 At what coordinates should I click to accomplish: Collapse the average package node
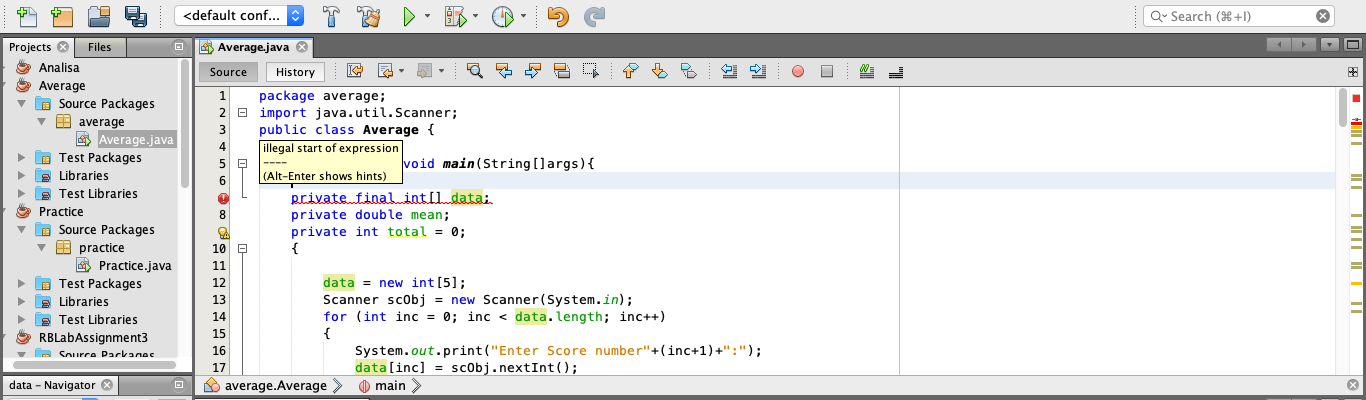point(42,121)
